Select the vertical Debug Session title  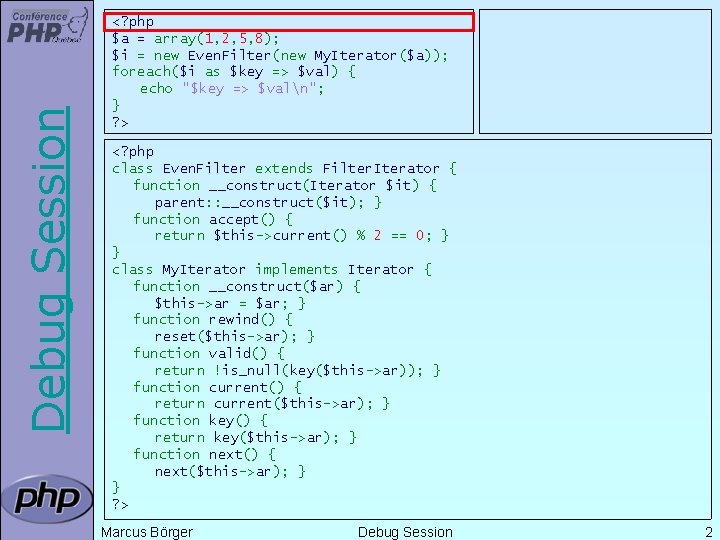pos(50,270)
